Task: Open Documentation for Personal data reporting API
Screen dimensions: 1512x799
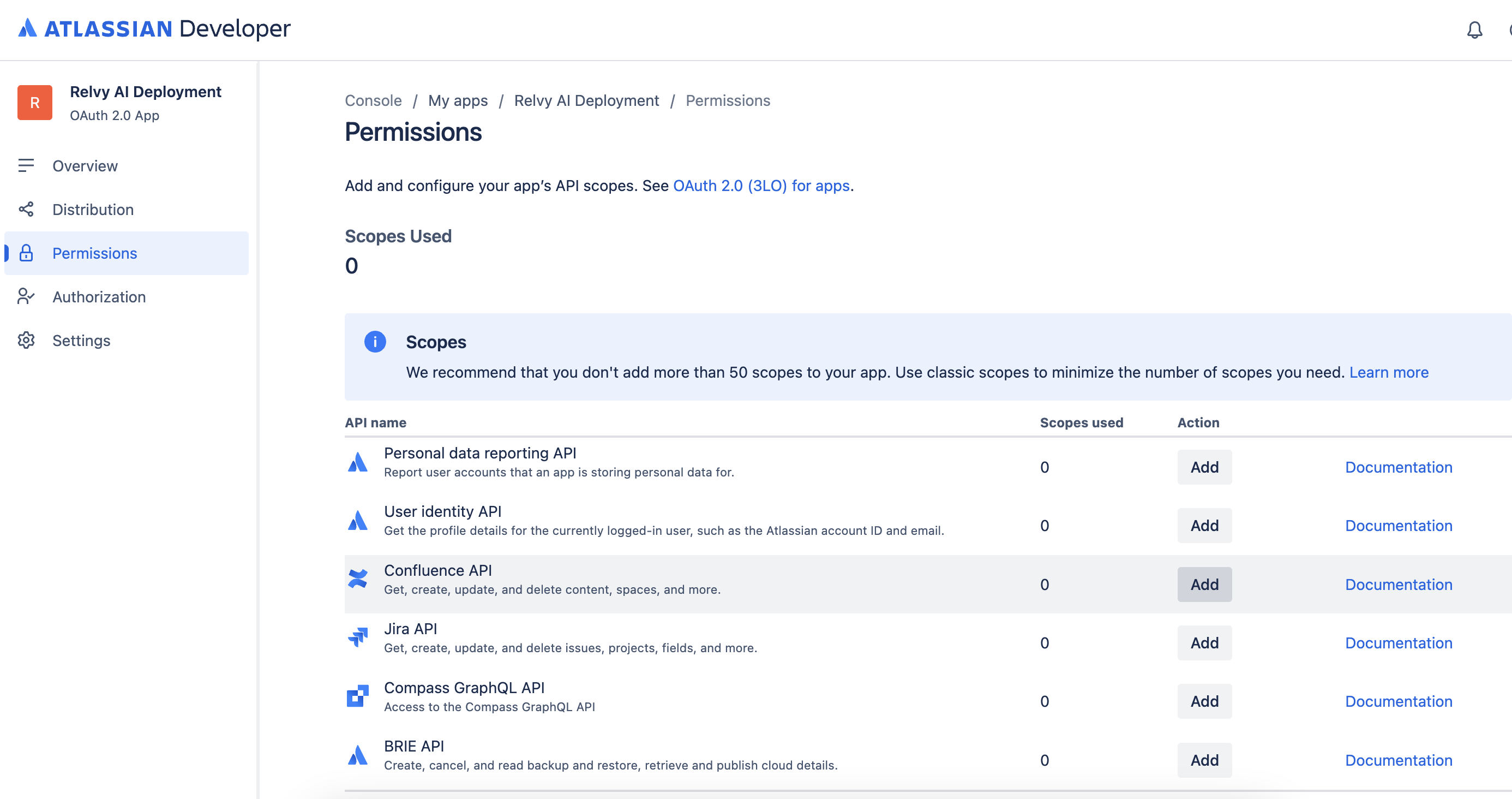Action: 1398,468
